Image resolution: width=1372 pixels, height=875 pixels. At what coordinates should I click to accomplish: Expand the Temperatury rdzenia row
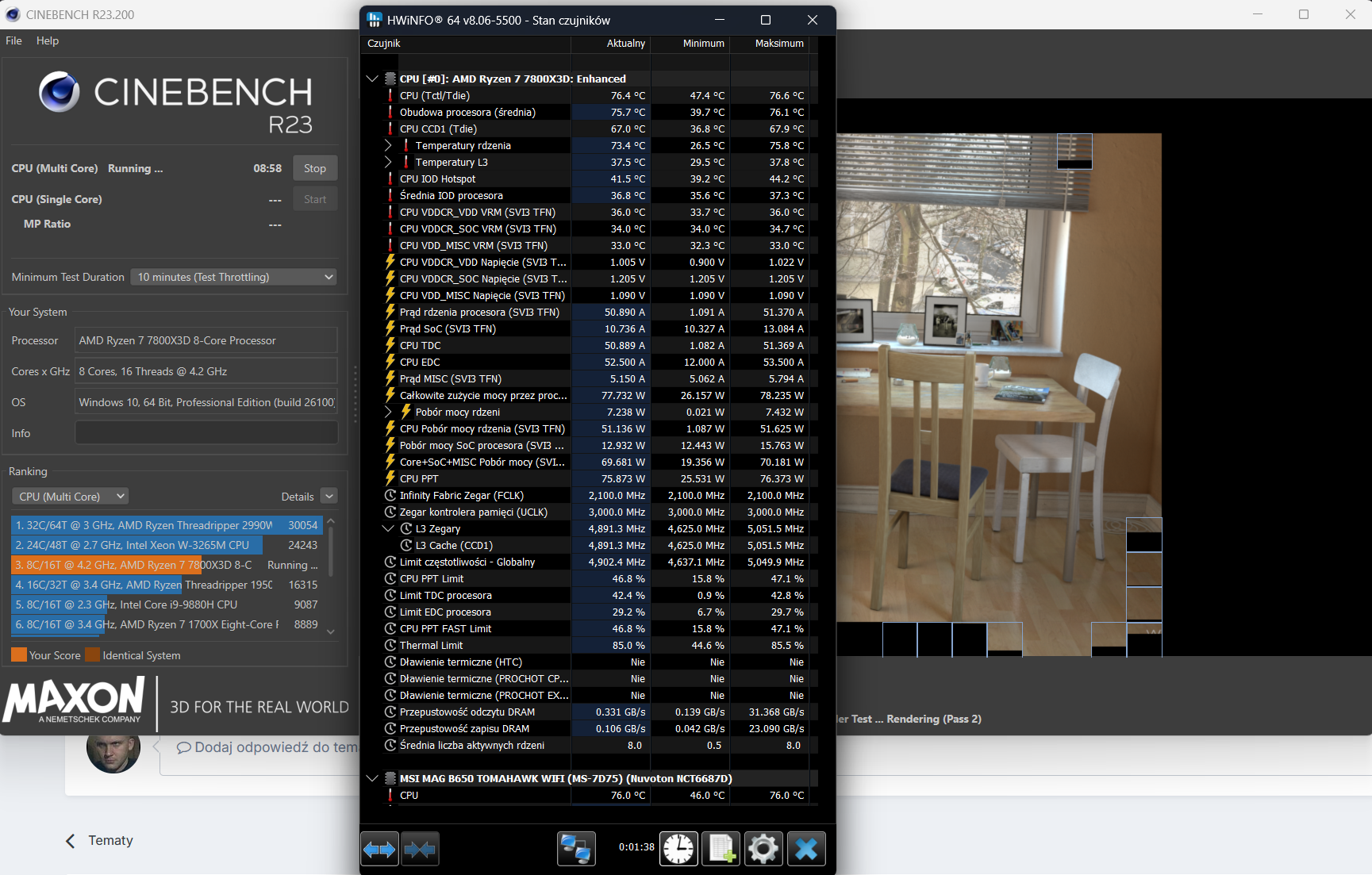tap(388, 145)
